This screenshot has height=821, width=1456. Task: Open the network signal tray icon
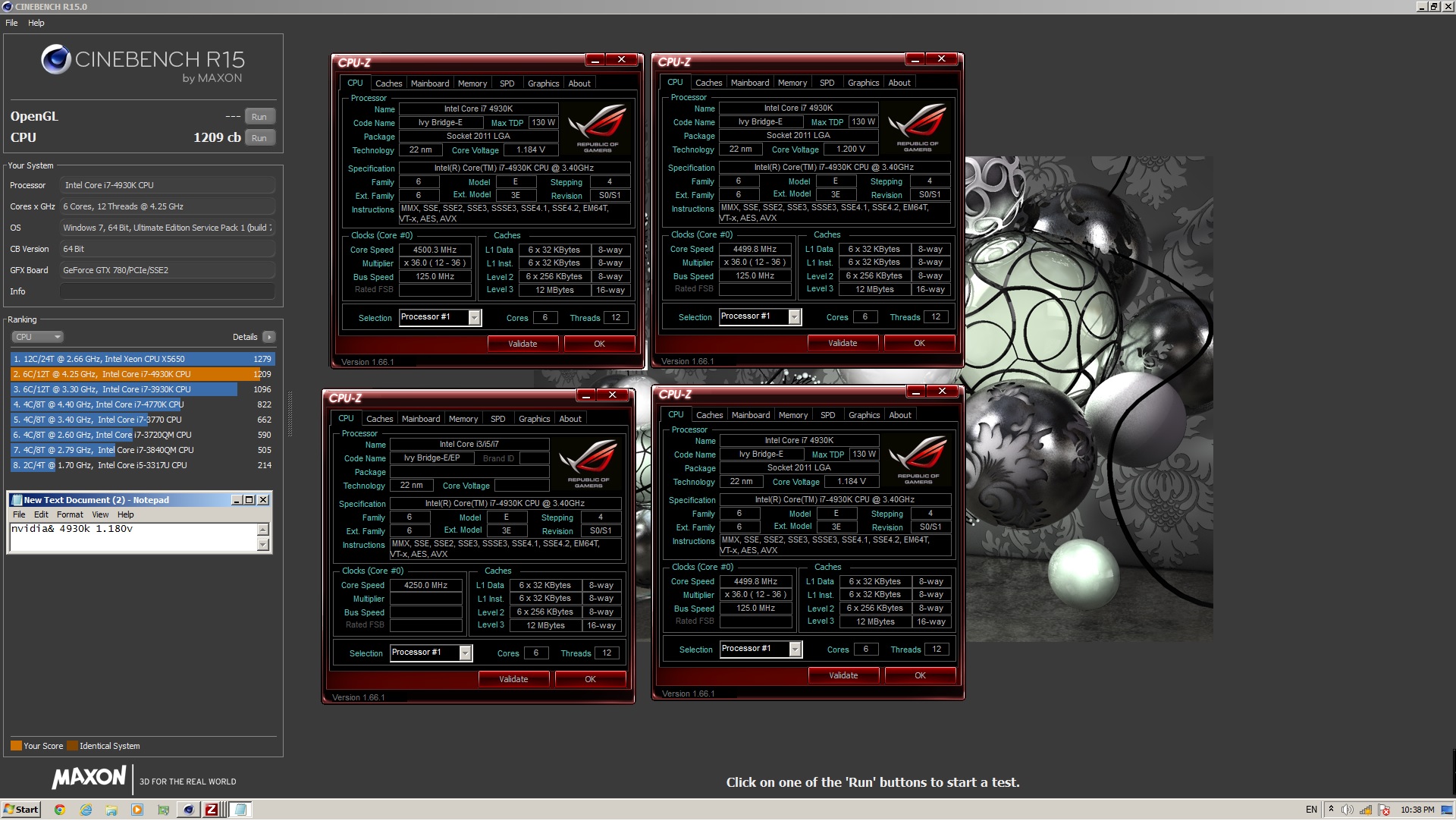point(1366,810)
